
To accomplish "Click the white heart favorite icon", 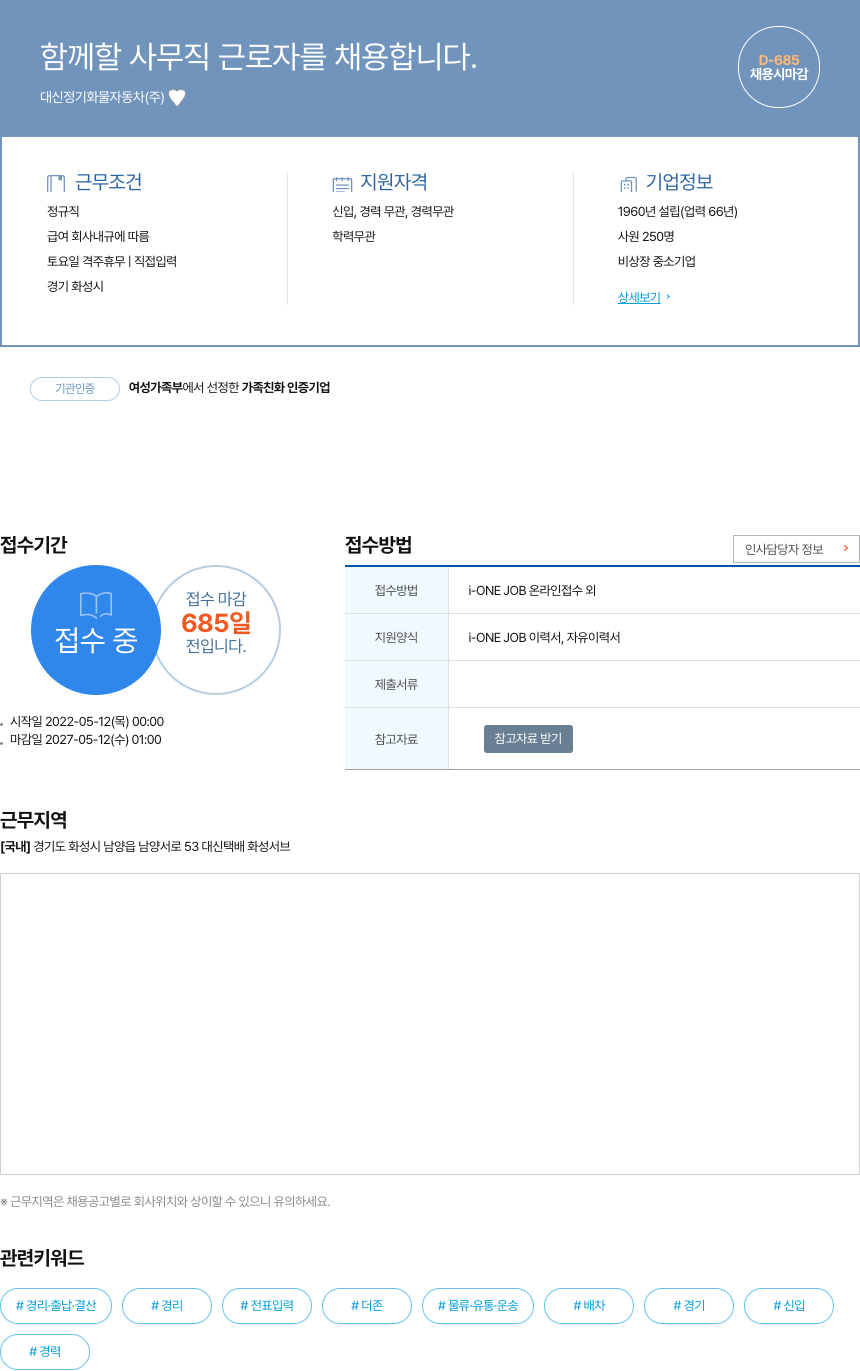I will (177, 98).
